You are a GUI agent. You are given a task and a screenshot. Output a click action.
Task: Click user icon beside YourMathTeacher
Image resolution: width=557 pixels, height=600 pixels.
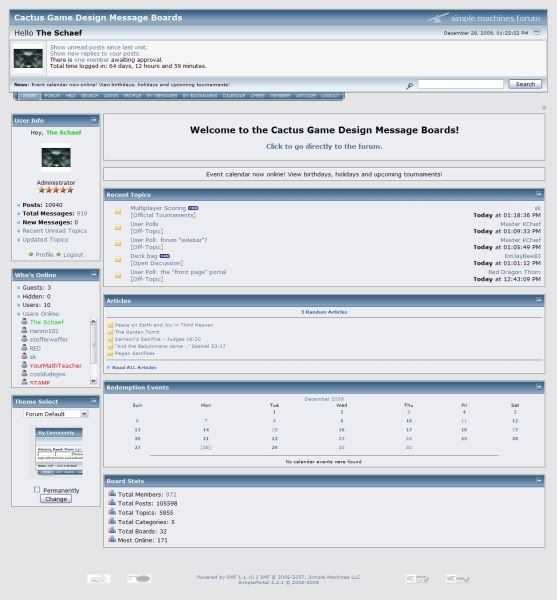click(24, 365)
